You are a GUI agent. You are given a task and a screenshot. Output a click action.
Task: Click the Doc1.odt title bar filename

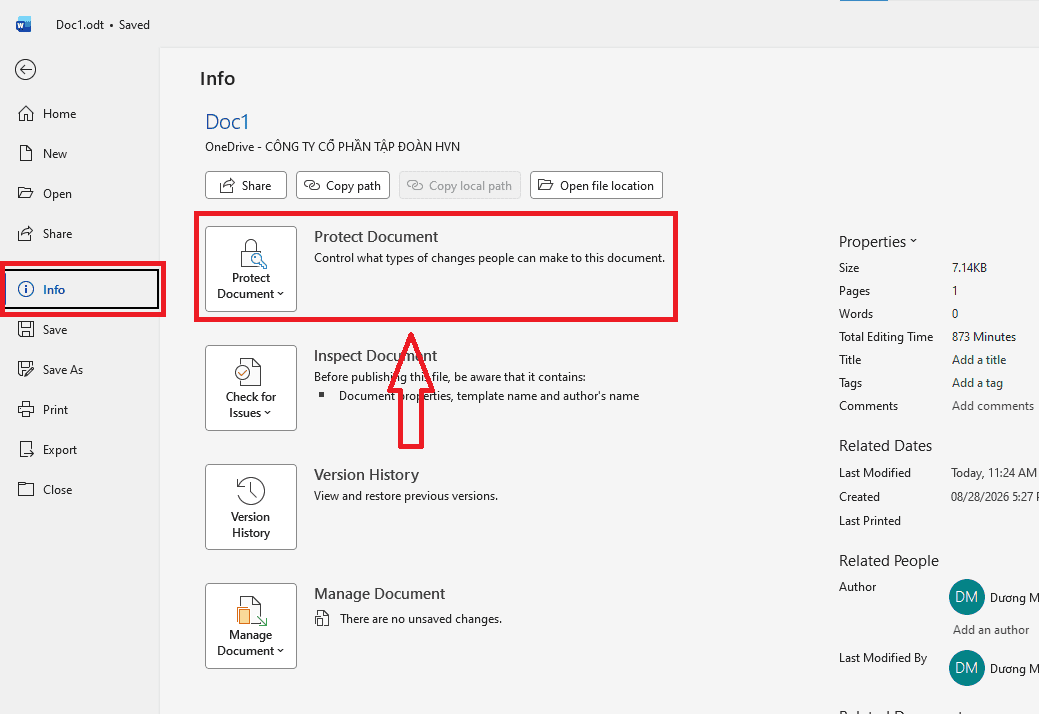80,25
